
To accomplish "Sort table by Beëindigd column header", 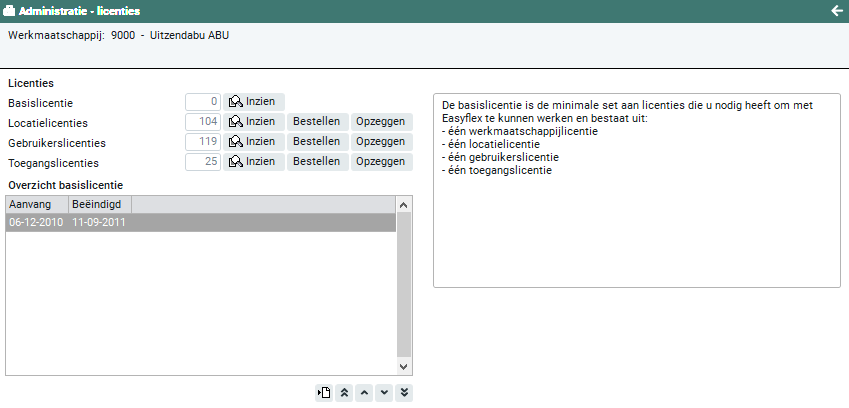I will click(x=98, y=204).
